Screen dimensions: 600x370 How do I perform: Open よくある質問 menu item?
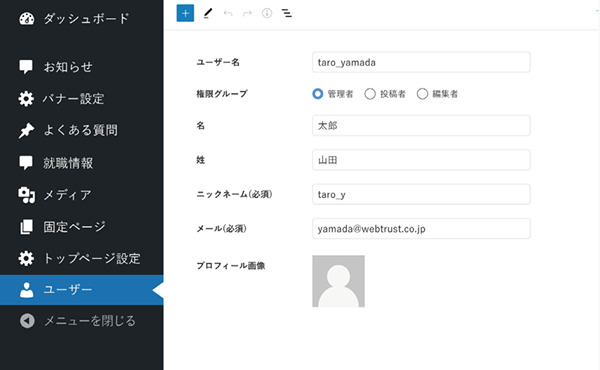pos(82,130)
